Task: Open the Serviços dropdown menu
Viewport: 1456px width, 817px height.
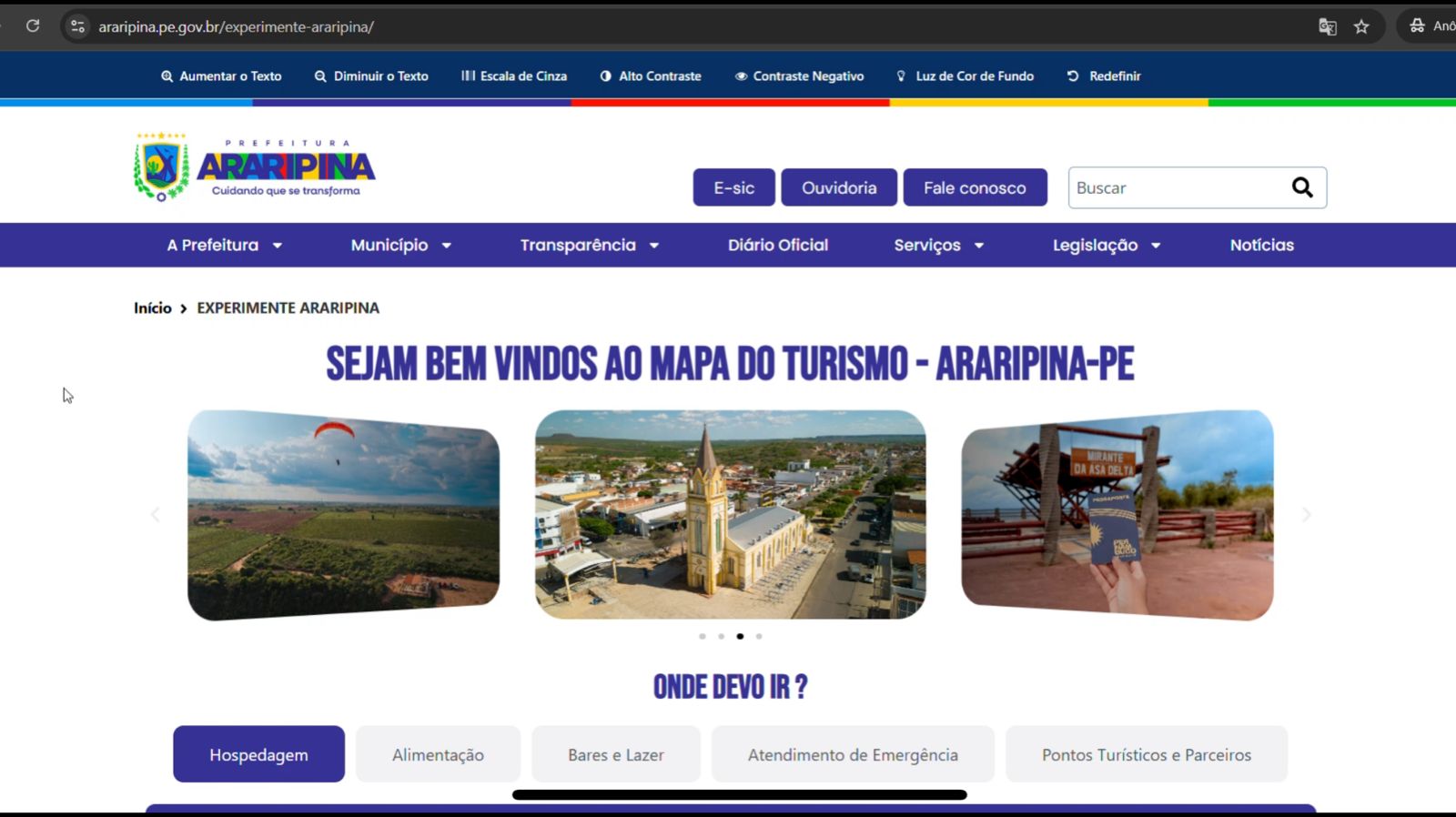Action: pos(939,245)
